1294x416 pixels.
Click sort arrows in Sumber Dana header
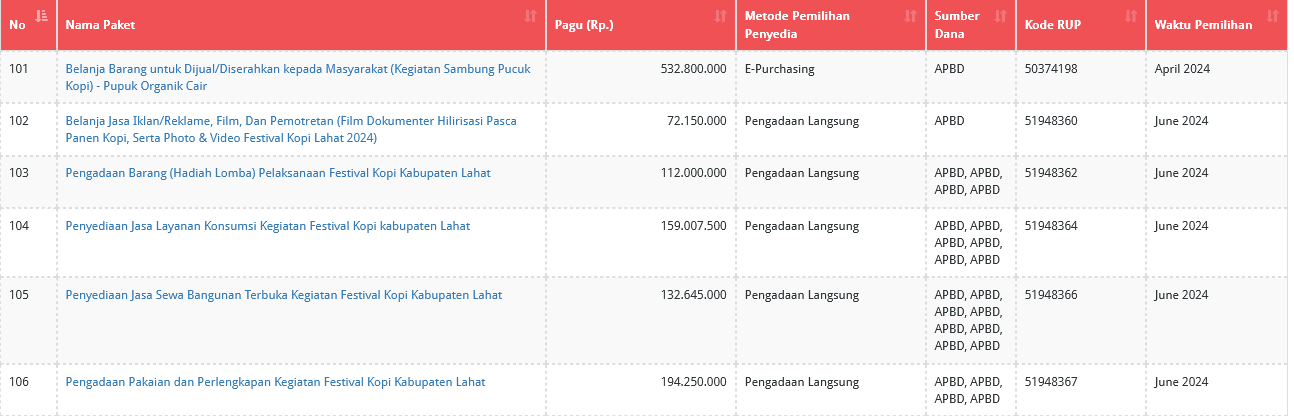(1000, 16)
